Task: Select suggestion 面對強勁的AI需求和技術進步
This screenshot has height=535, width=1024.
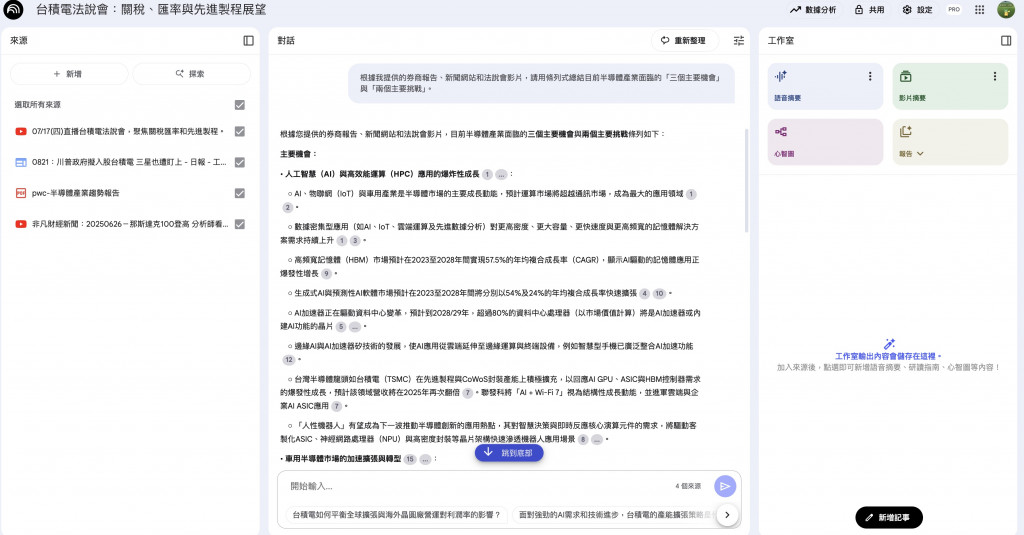Action: point(614,515)
